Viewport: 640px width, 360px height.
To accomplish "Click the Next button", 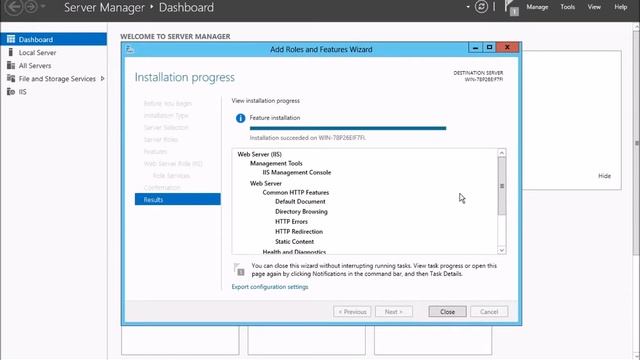I will 394,311.
